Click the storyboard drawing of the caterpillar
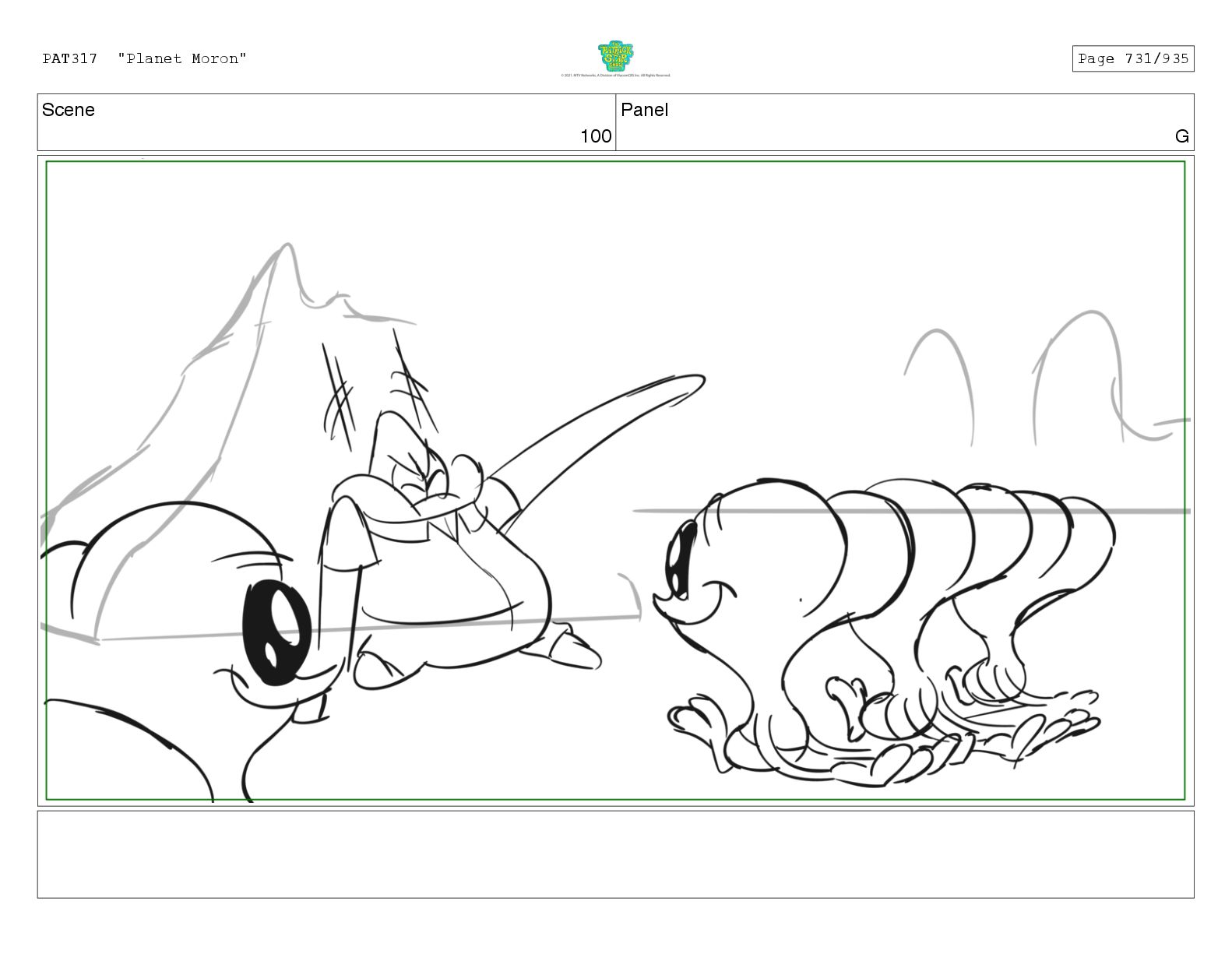 coord(884,631)
